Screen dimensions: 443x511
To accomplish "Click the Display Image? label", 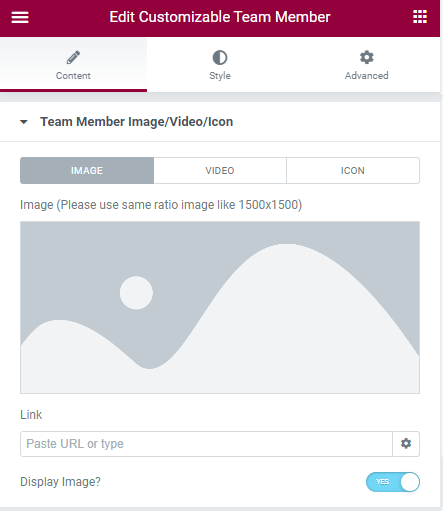I will [x=60, y=482].
